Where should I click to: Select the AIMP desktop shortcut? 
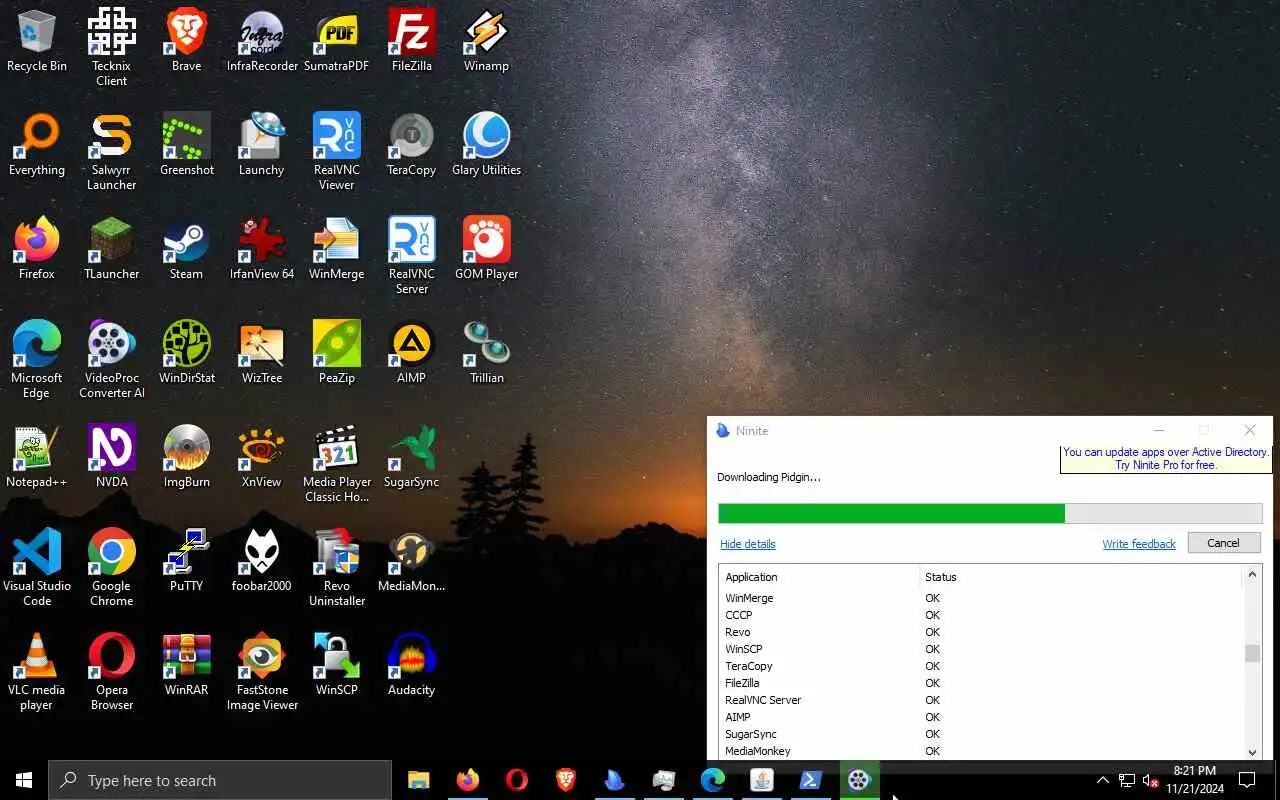(412, 353)
